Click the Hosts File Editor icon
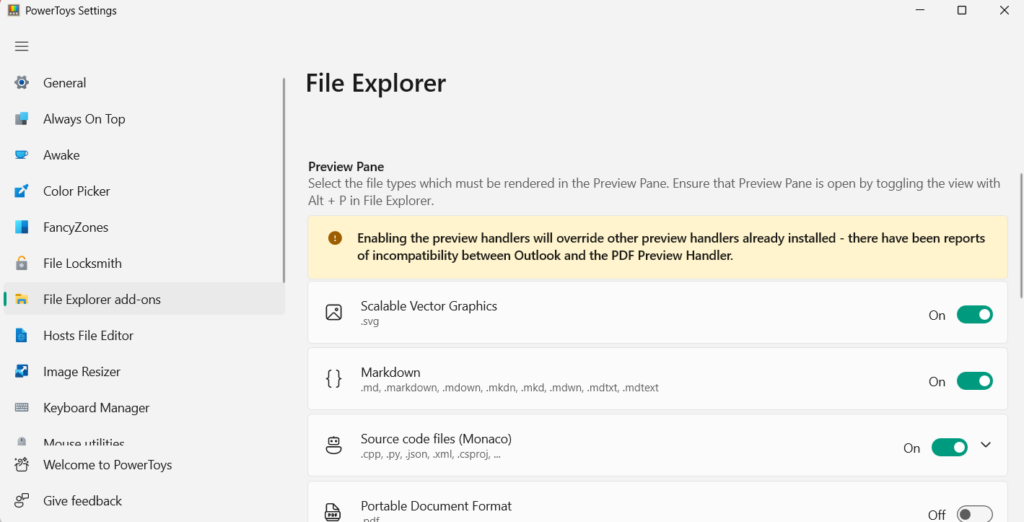The height and width of the screenshot is (522, 1024). (22, 335)
